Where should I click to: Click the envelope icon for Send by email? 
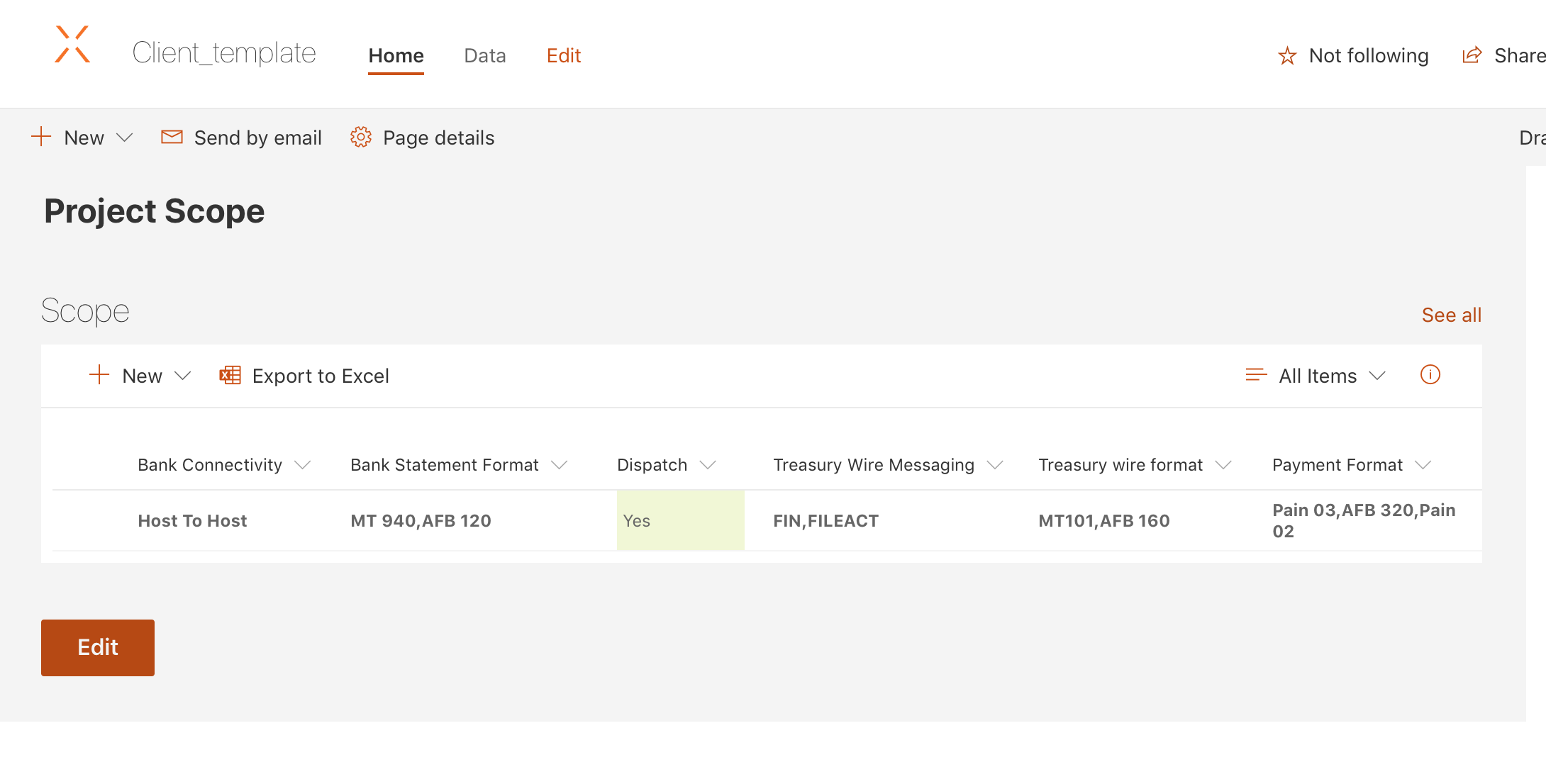[172, 137]
